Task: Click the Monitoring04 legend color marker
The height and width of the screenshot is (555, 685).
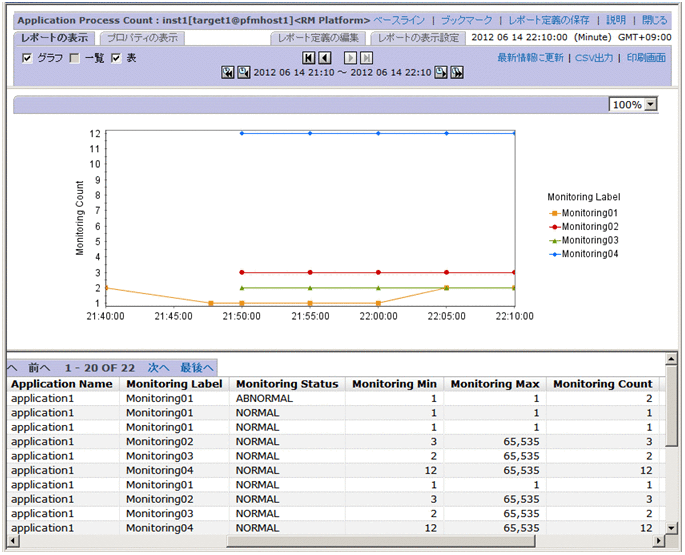Action: [x=554, y=254]
